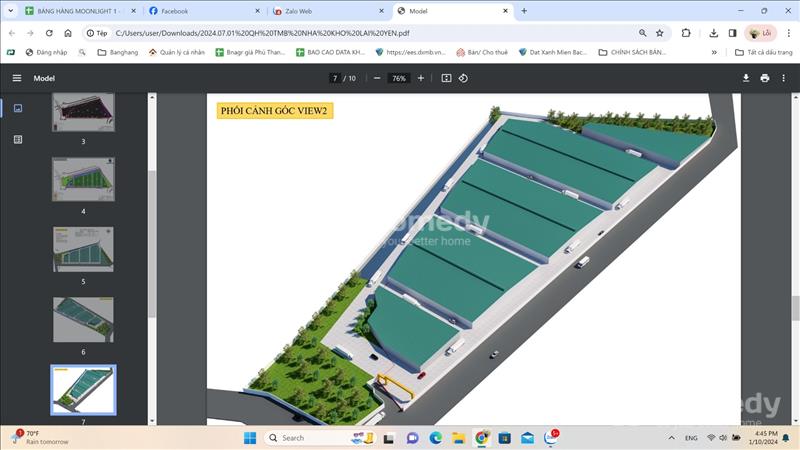Viewport: 800px width, 450px height.
Task: Open File Explorer from taskbar
Action: pos(458,438)
